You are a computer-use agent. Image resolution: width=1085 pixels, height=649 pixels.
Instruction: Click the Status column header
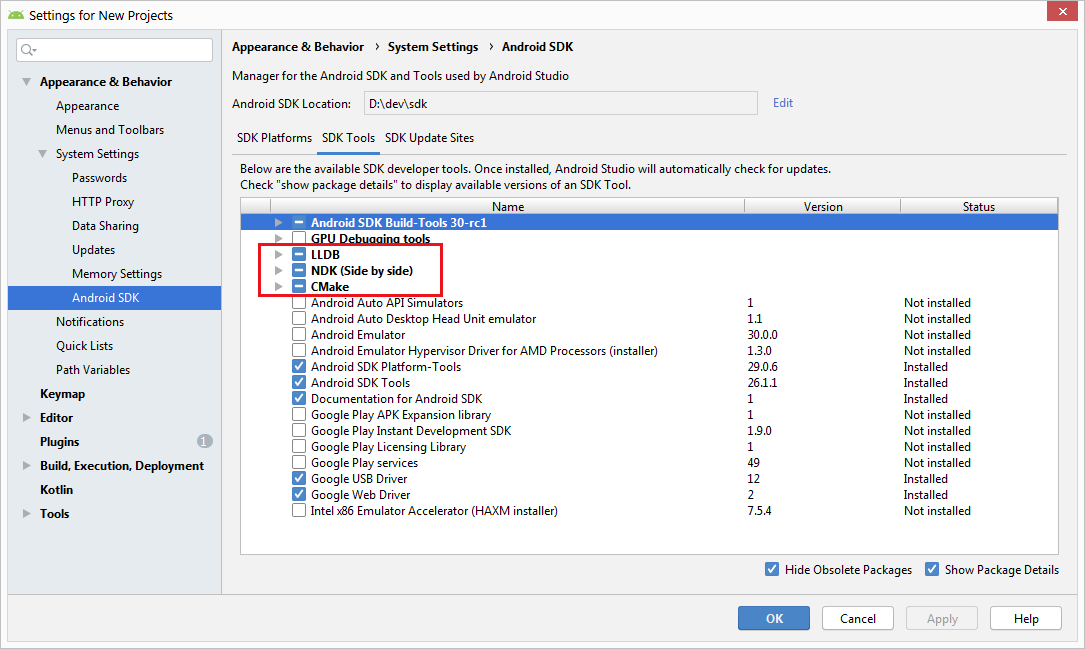tap(978, 206)
